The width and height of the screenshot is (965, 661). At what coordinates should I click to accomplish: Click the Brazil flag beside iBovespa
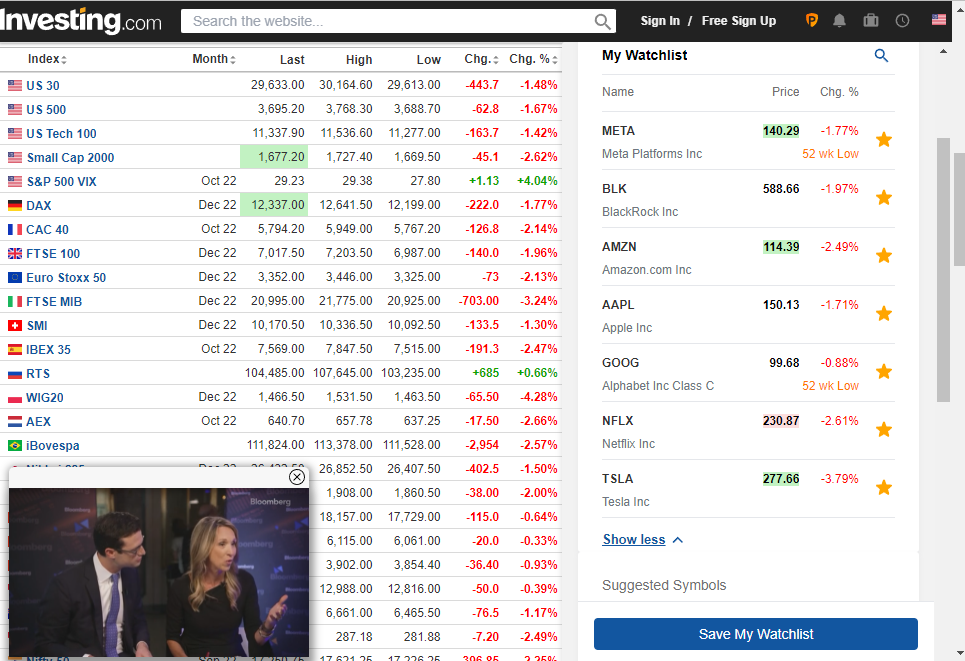[15, 446]
